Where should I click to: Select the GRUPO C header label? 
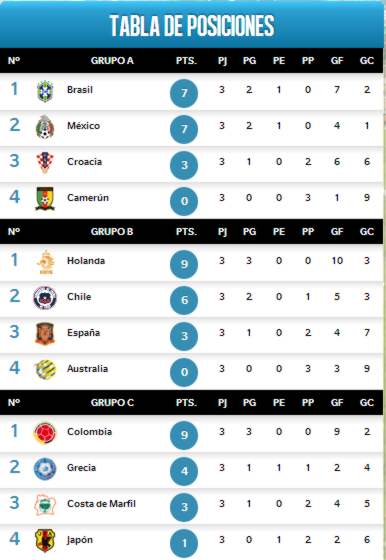pyautogui.click(x=112, y=402)
